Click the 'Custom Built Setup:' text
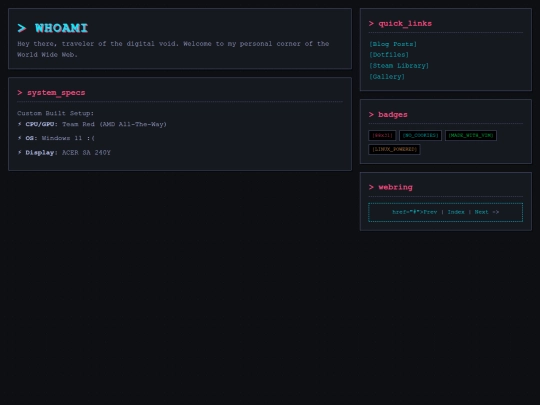 pyautogui.click(x=55, y=113)
